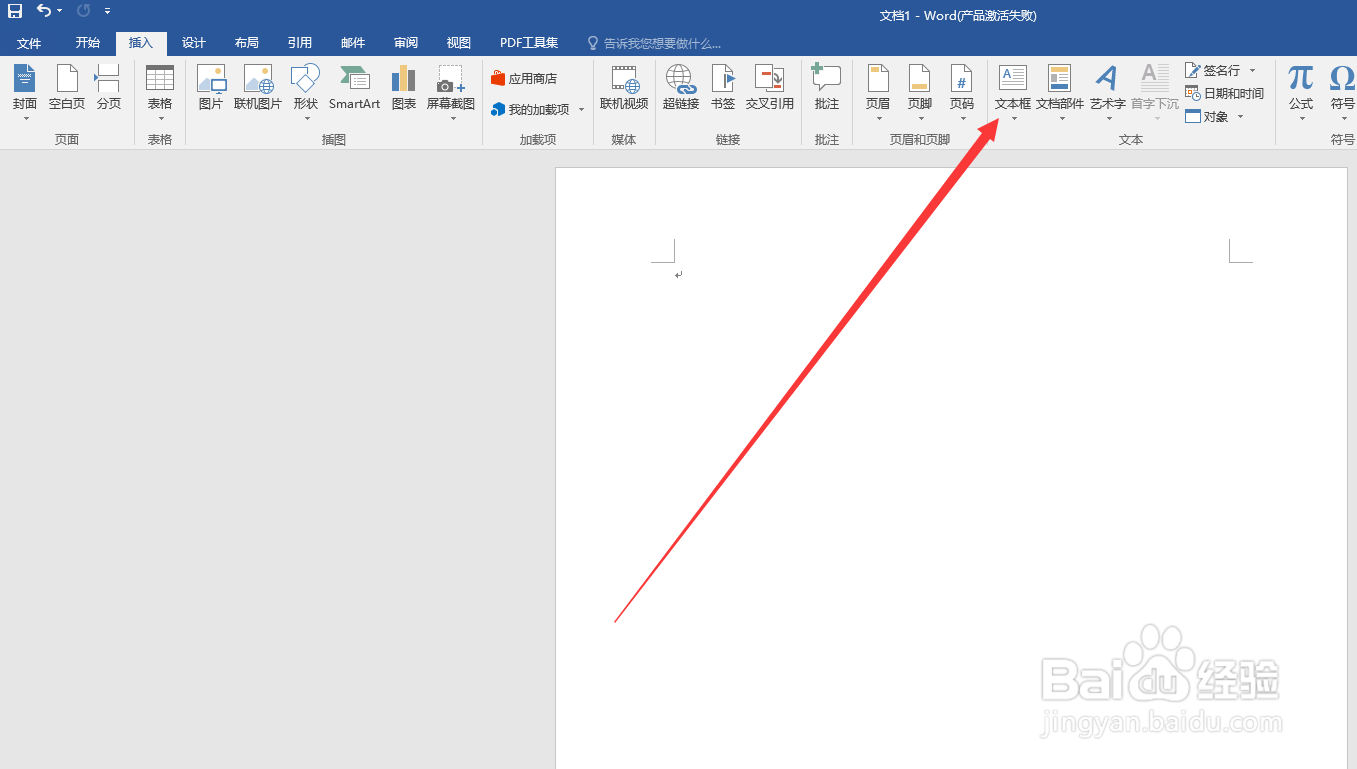Switch to the 审阅 tab
1357x769 pixels.
406,43
